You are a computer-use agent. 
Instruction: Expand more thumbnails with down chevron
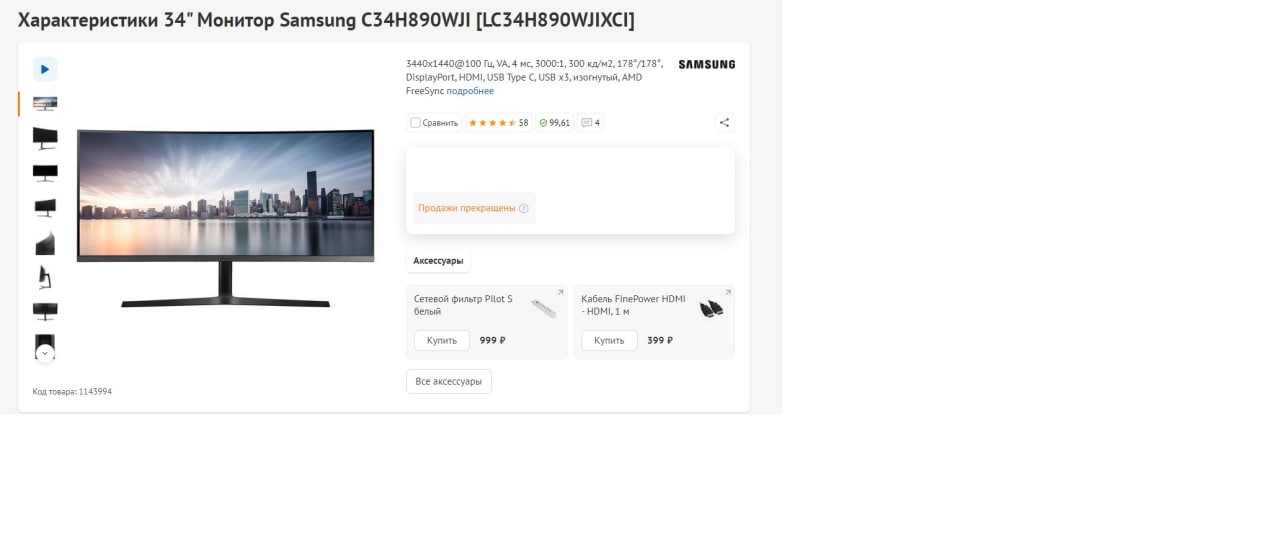click(x=45, y=353)
